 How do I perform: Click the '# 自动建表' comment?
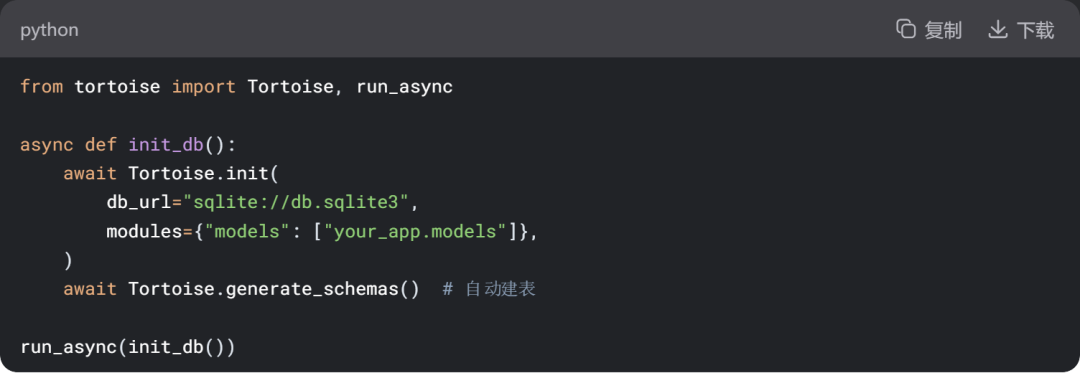(489, 289)
